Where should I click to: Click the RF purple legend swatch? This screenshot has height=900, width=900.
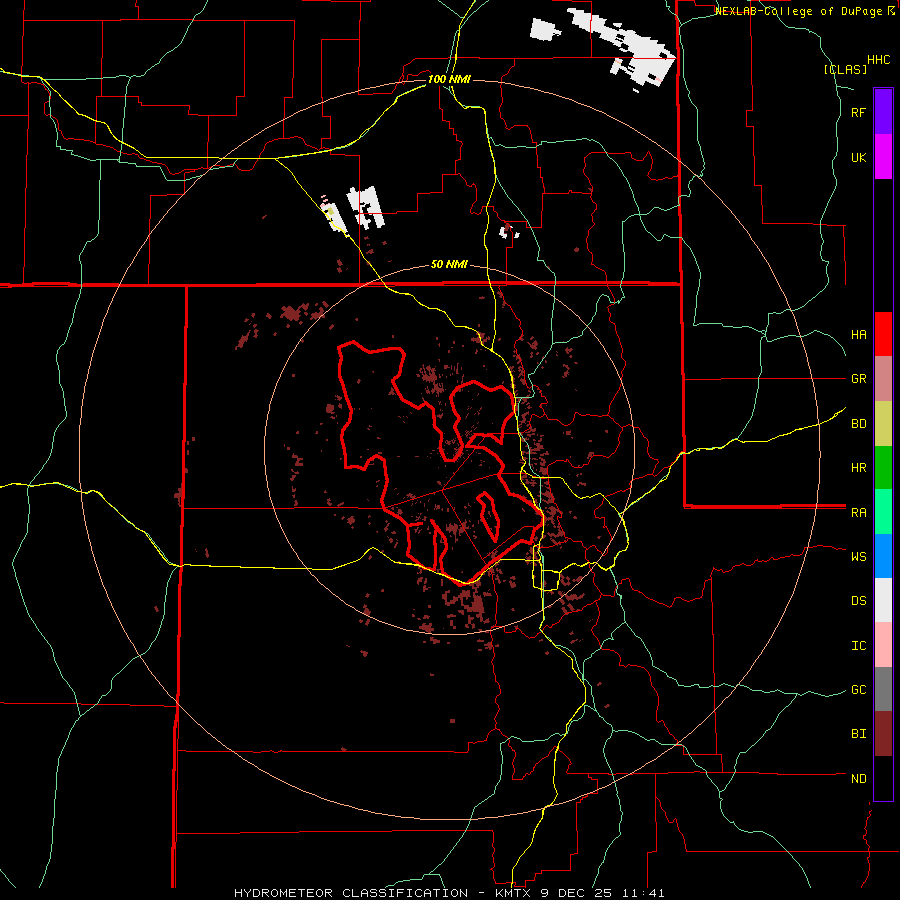point(883,112)
